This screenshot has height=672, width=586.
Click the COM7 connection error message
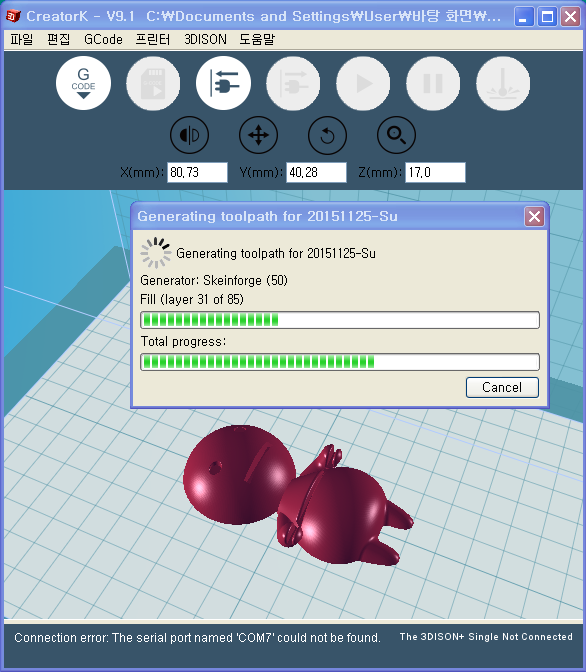197,638
